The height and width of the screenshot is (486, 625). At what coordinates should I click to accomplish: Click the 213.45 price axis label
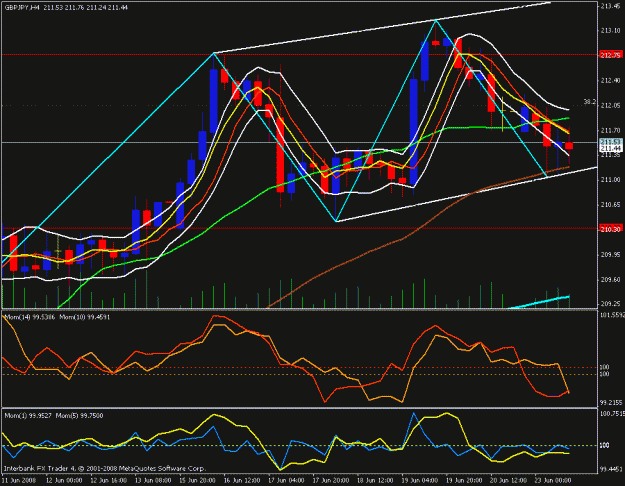coord(610,6)
